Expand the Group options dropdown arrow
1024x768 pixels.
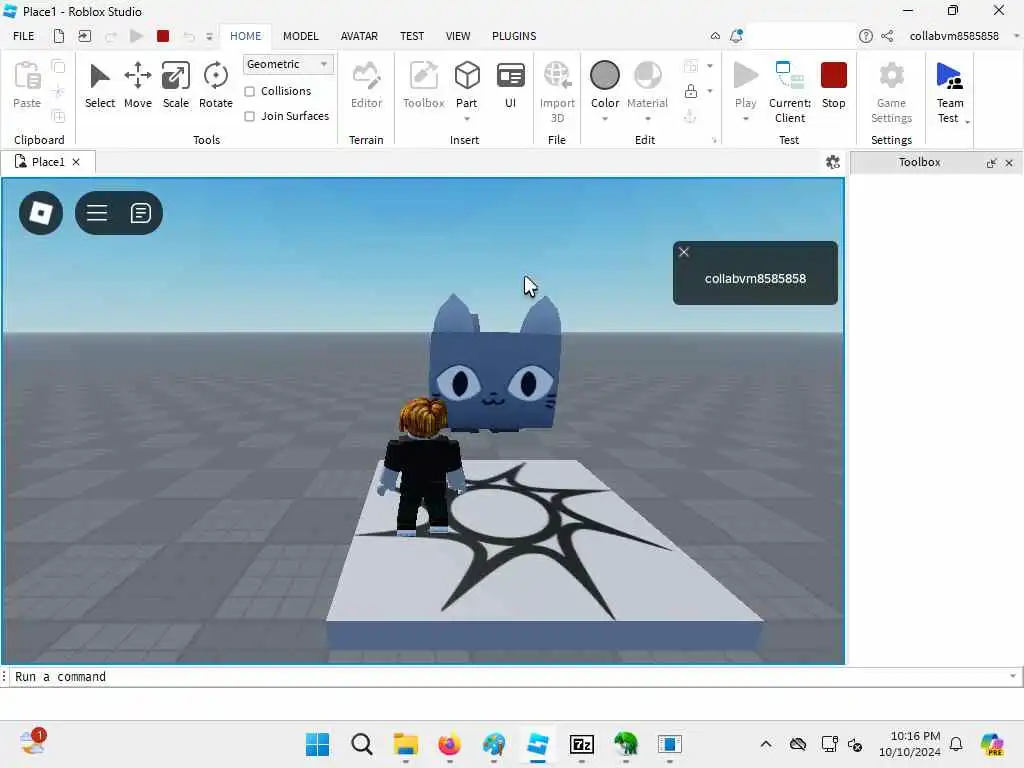tap(710, 66)
